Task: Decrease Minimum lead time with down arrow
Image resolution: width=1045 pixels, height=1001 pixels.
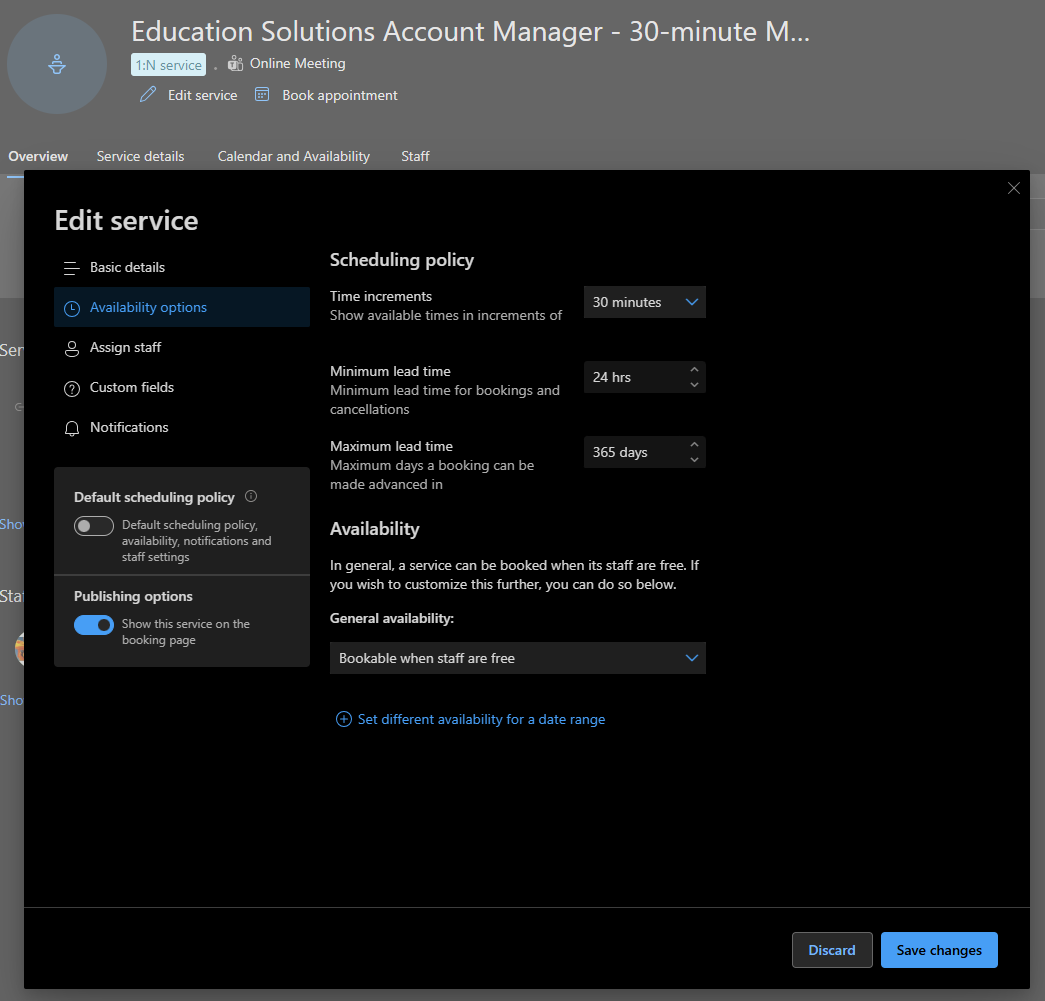Action: pos(694,385)
